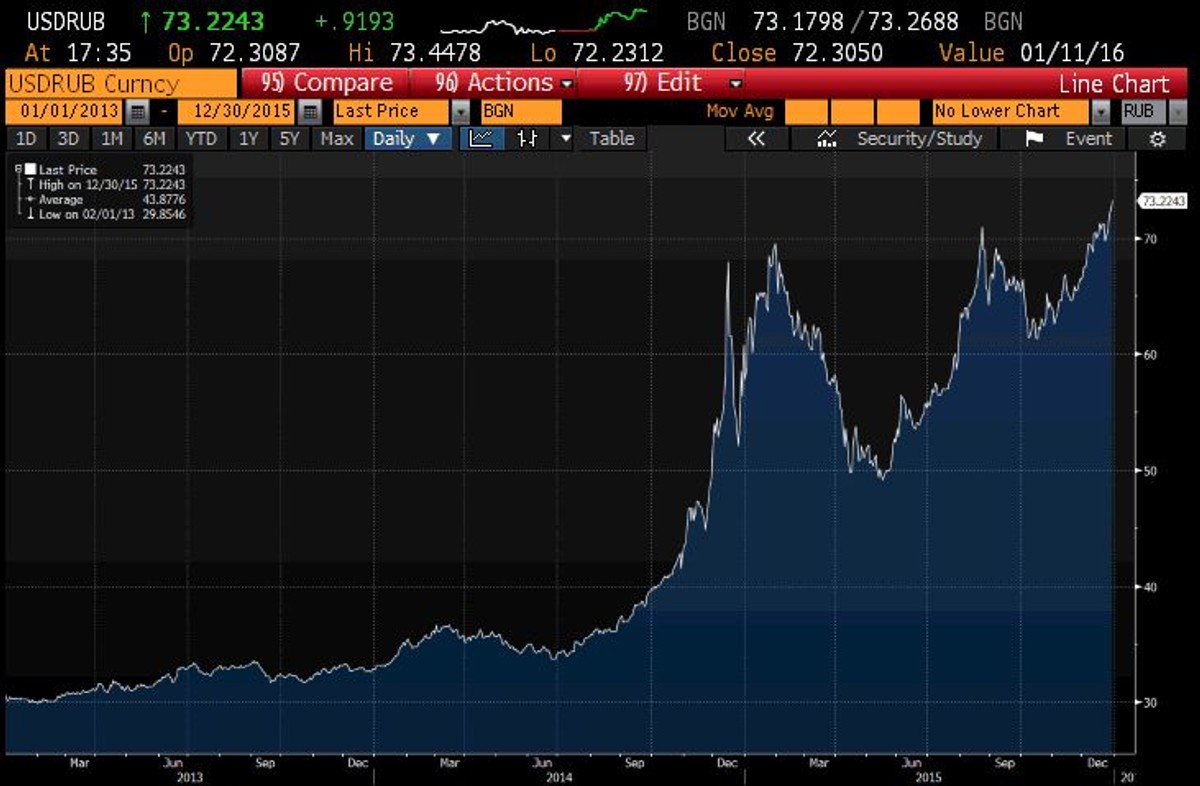The width and height of the screenshot is (1200, 786).
Task: Open the chart settings gear
Action: [x=1157, y=139]
